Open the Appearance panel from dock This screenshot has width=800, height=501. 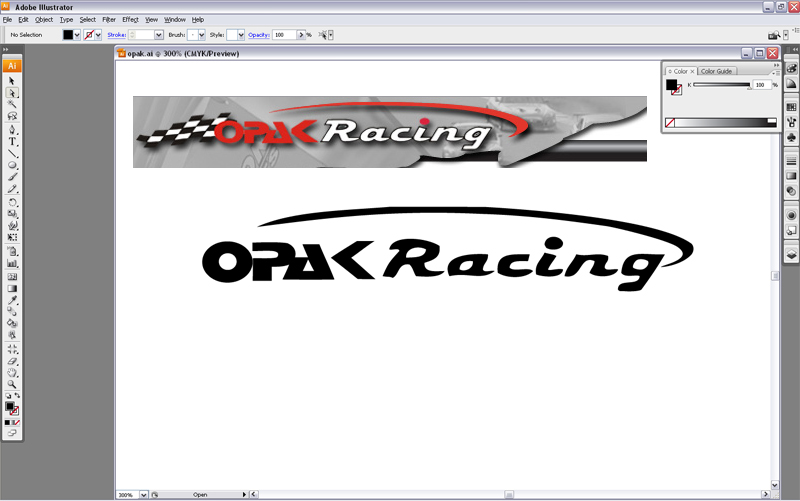tap(791, 215)
